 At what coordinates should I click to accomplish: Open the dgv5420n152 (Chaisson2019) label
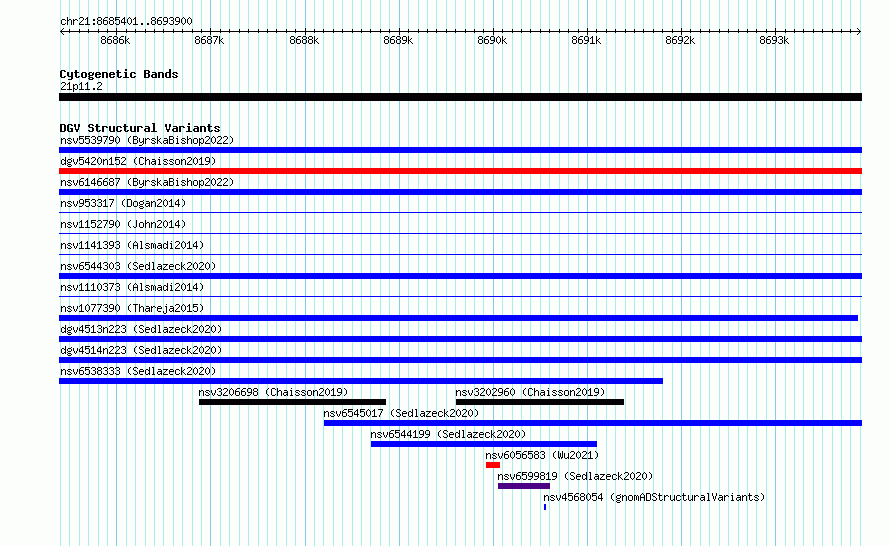(138, 161)
